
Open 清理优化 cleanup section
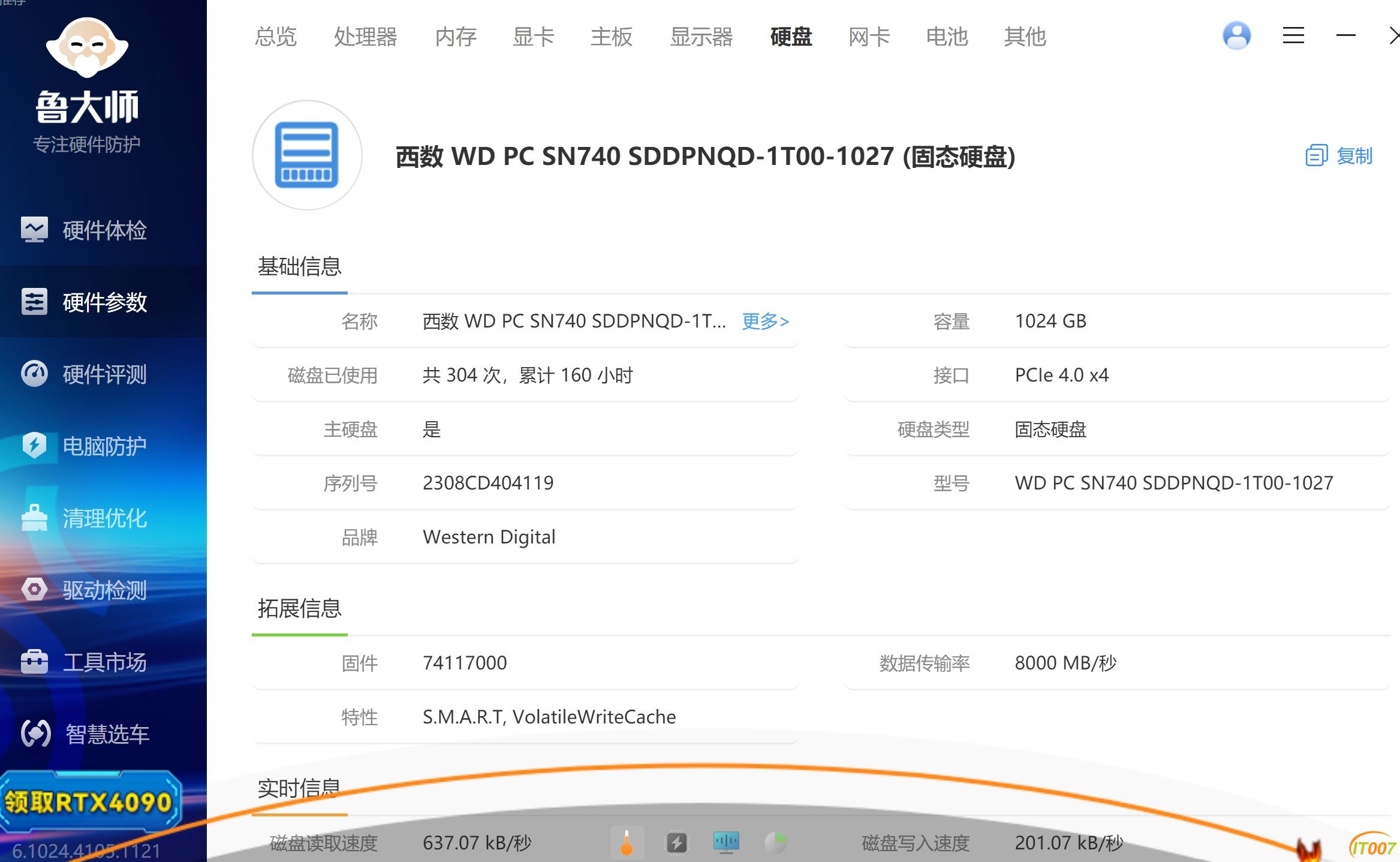point(84,518)
